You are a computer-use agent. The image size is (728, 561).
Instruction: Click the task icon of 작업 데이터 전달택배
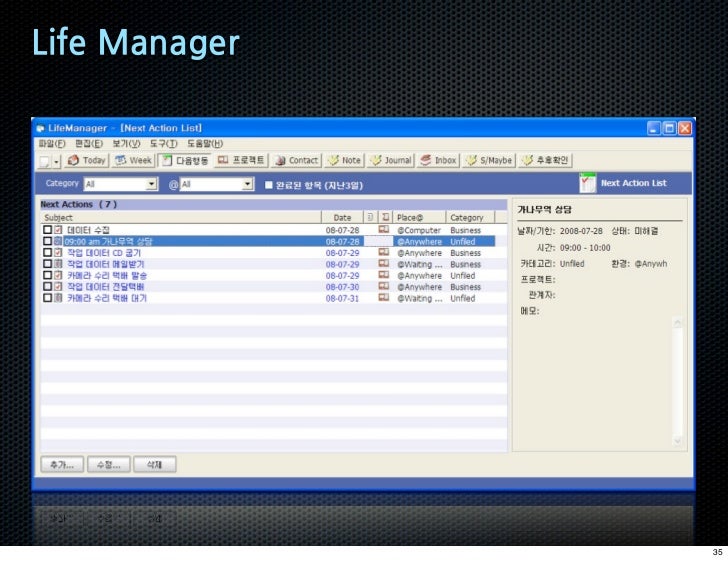[58, 287]
